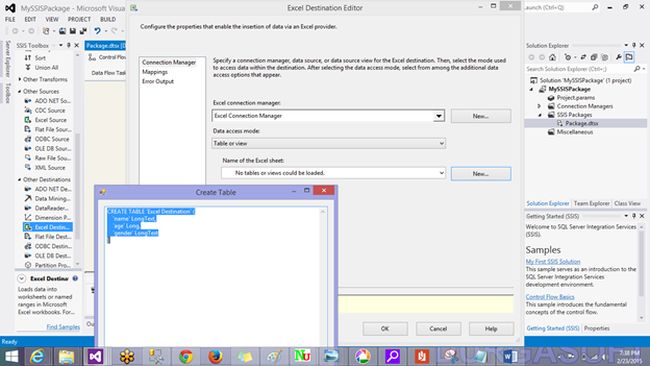Select Mappings page in editor
The width and height of the screenshot is (650, 366).
point(155,72)
